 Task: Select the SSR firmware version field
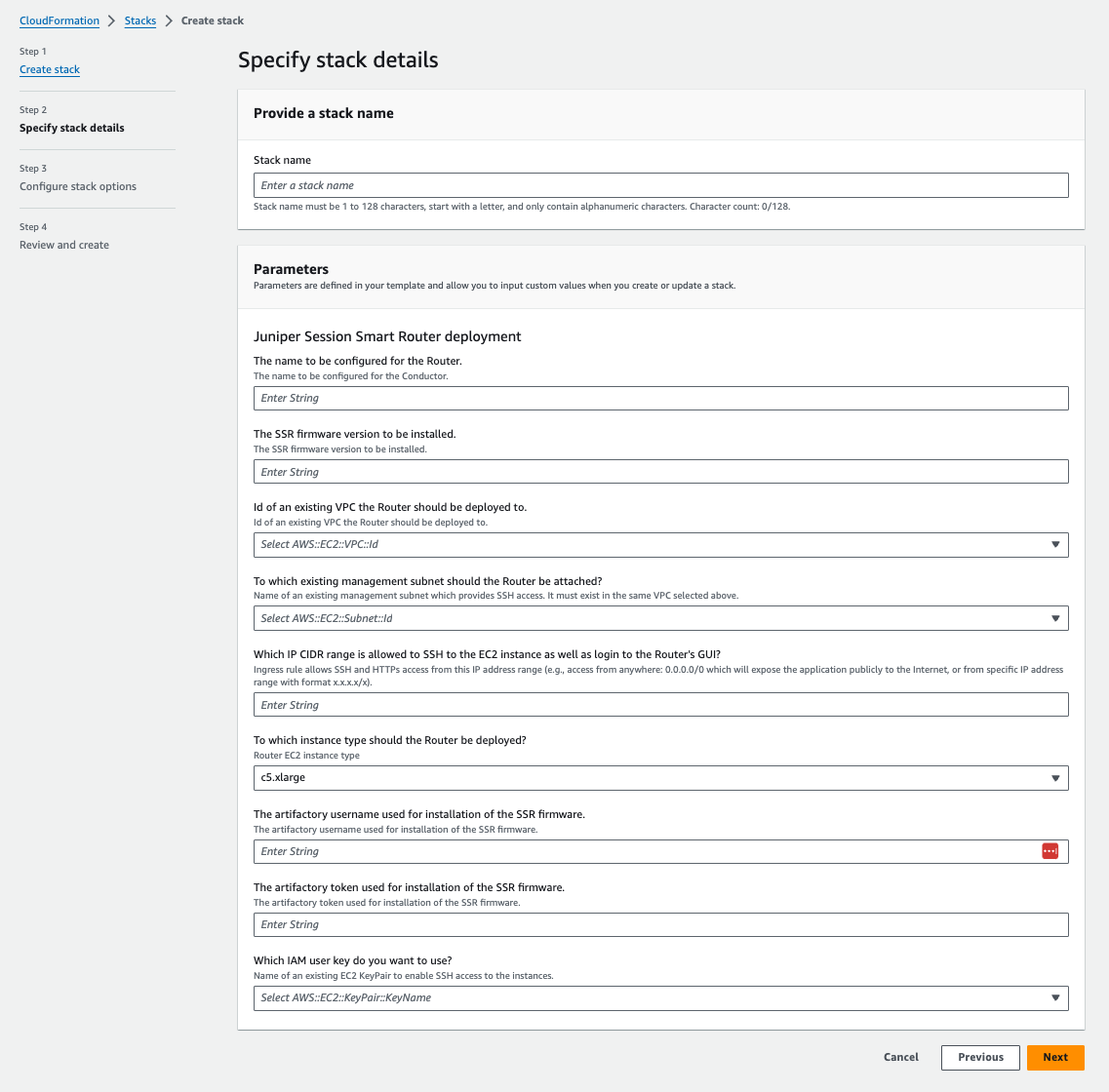[660, 472]
